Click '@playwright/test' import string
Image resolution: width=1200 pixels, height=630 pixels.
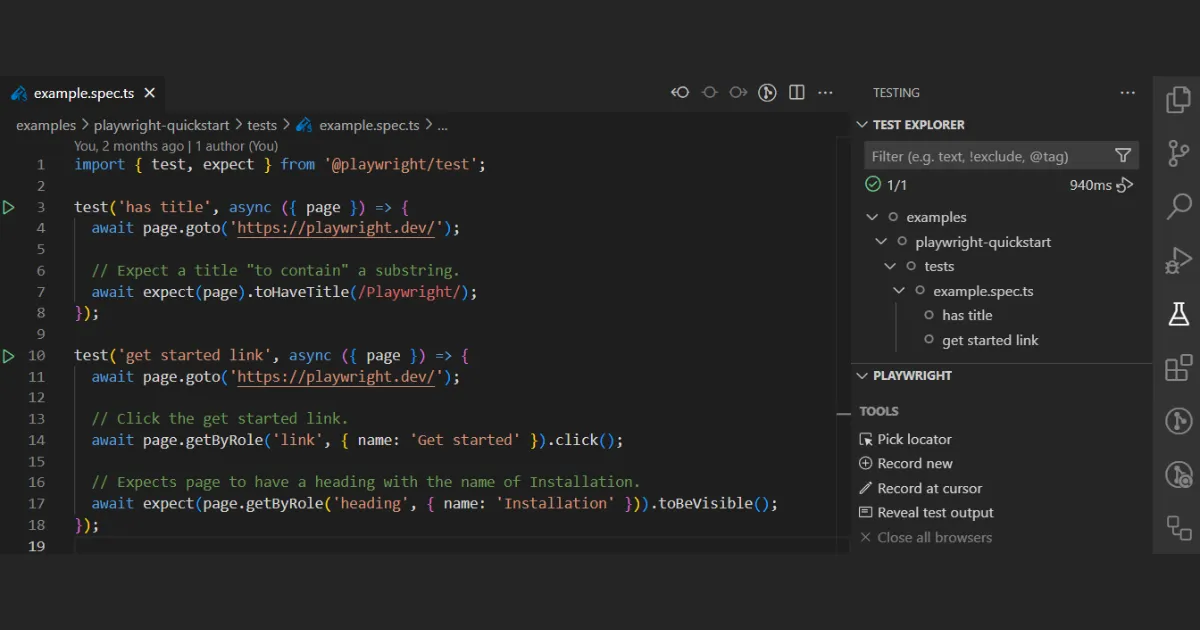(400, 164)
